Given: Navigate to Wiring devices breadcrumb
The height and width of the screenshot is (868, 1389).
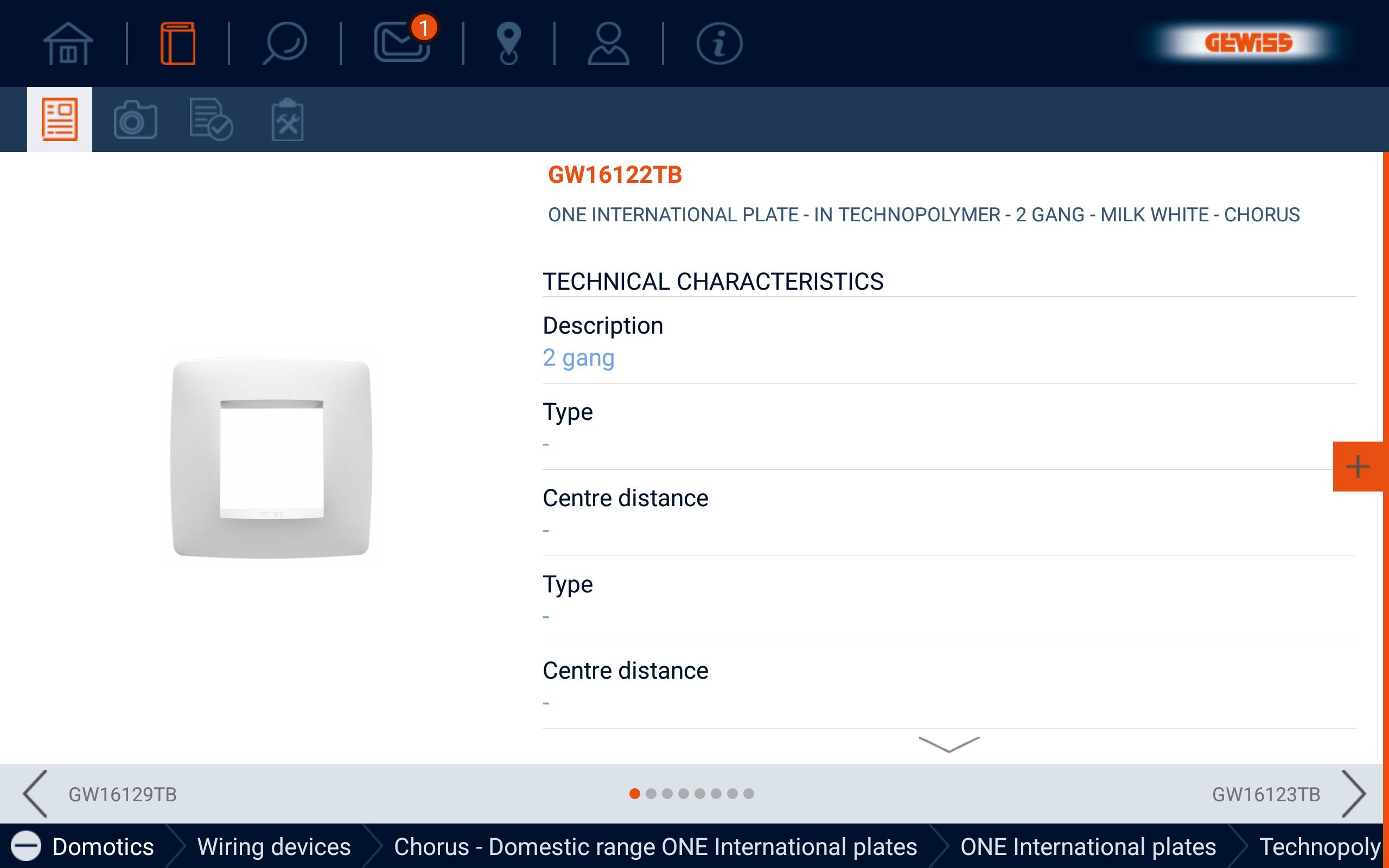Looking at the screenshot, I should point(274,847).
